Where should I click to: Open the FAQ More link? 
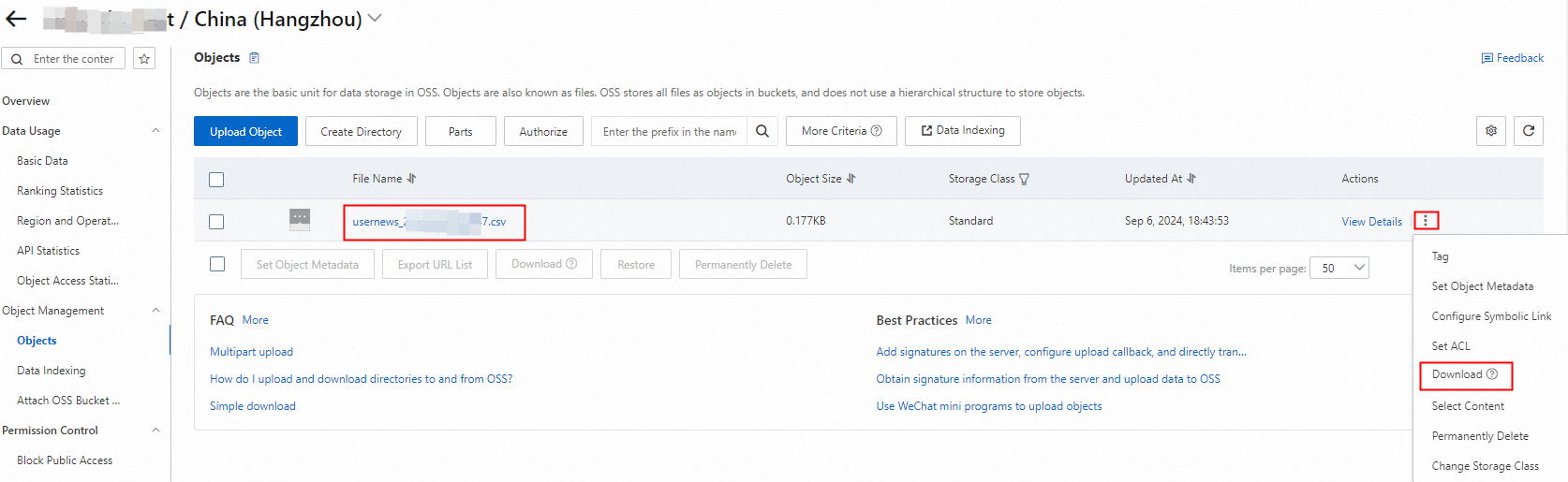click(x=255, y=320)
